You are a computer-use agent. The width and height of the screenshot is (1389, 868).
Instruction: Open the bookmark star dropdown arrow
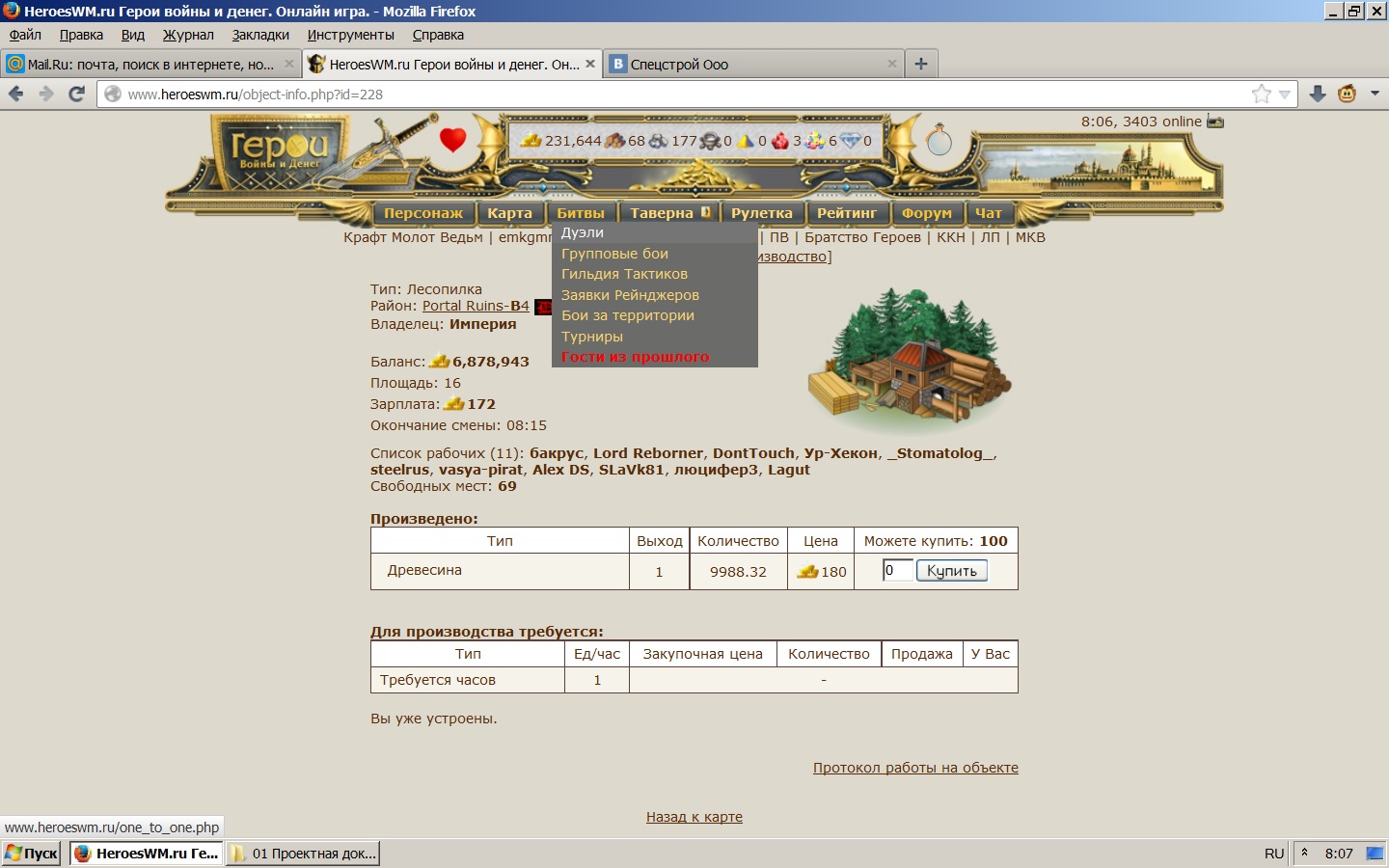(x=1285, y=95)
